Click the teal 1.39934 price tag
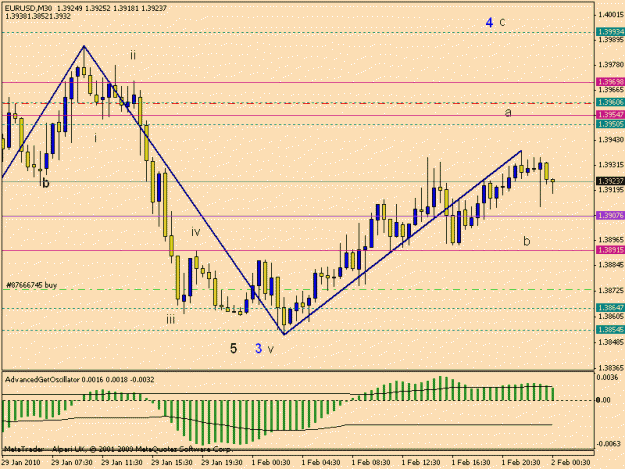625x469 pixels. coord(610,32)
